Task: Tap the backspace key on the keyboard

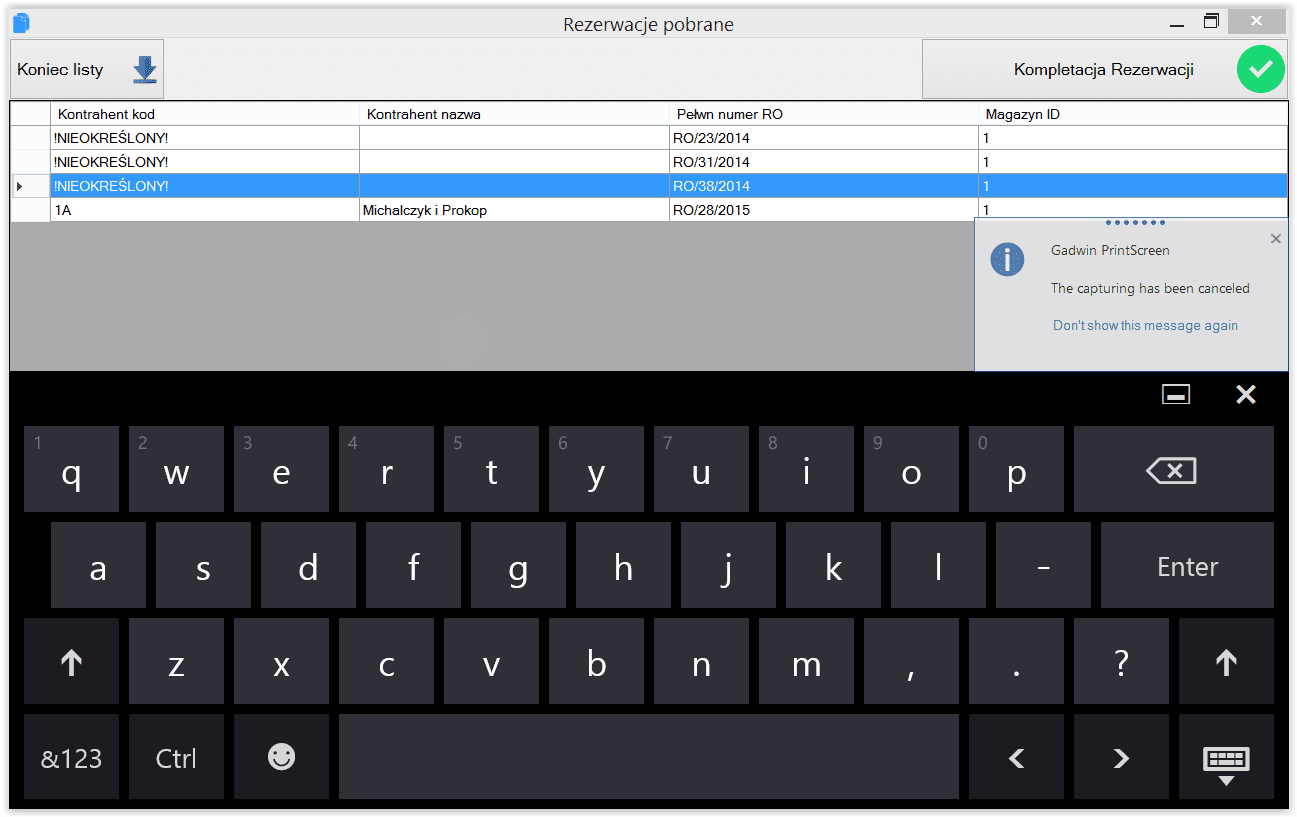Action: (1173, 469)
